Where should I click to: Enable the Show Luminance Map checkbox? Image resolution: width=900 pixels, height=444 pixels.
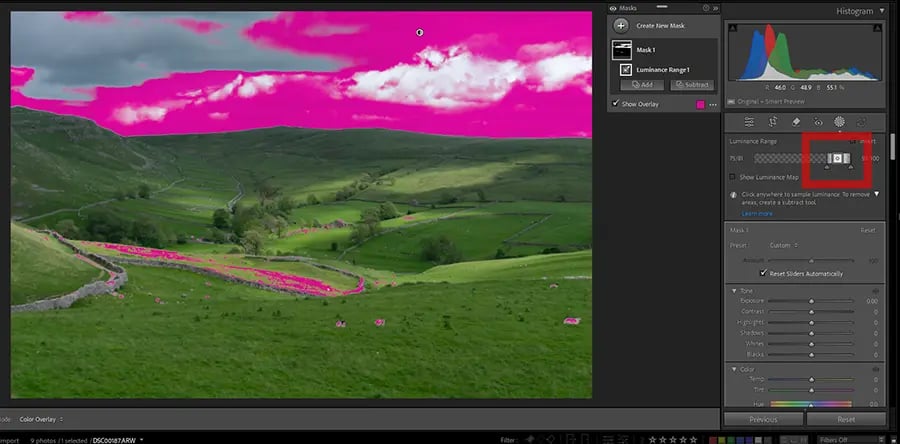tap(732, 177)
